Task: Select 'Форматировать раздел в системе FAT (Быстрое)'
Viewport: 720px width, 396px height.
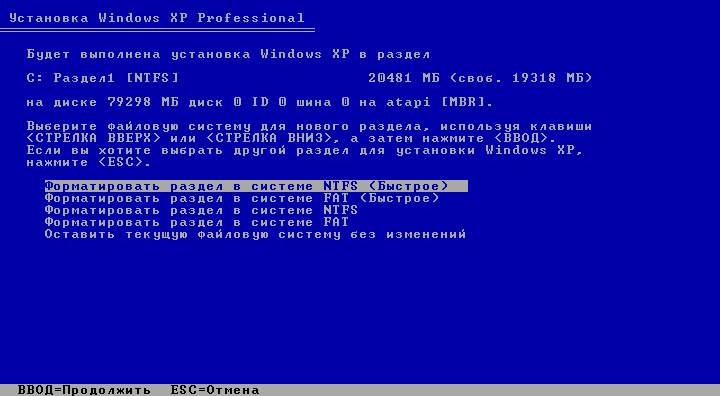Action: click(x=242, y=198)
